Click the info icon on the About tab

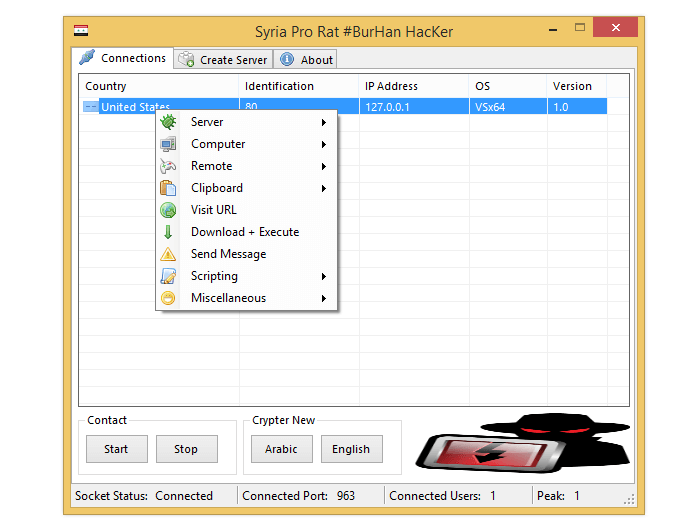(287, 60)
